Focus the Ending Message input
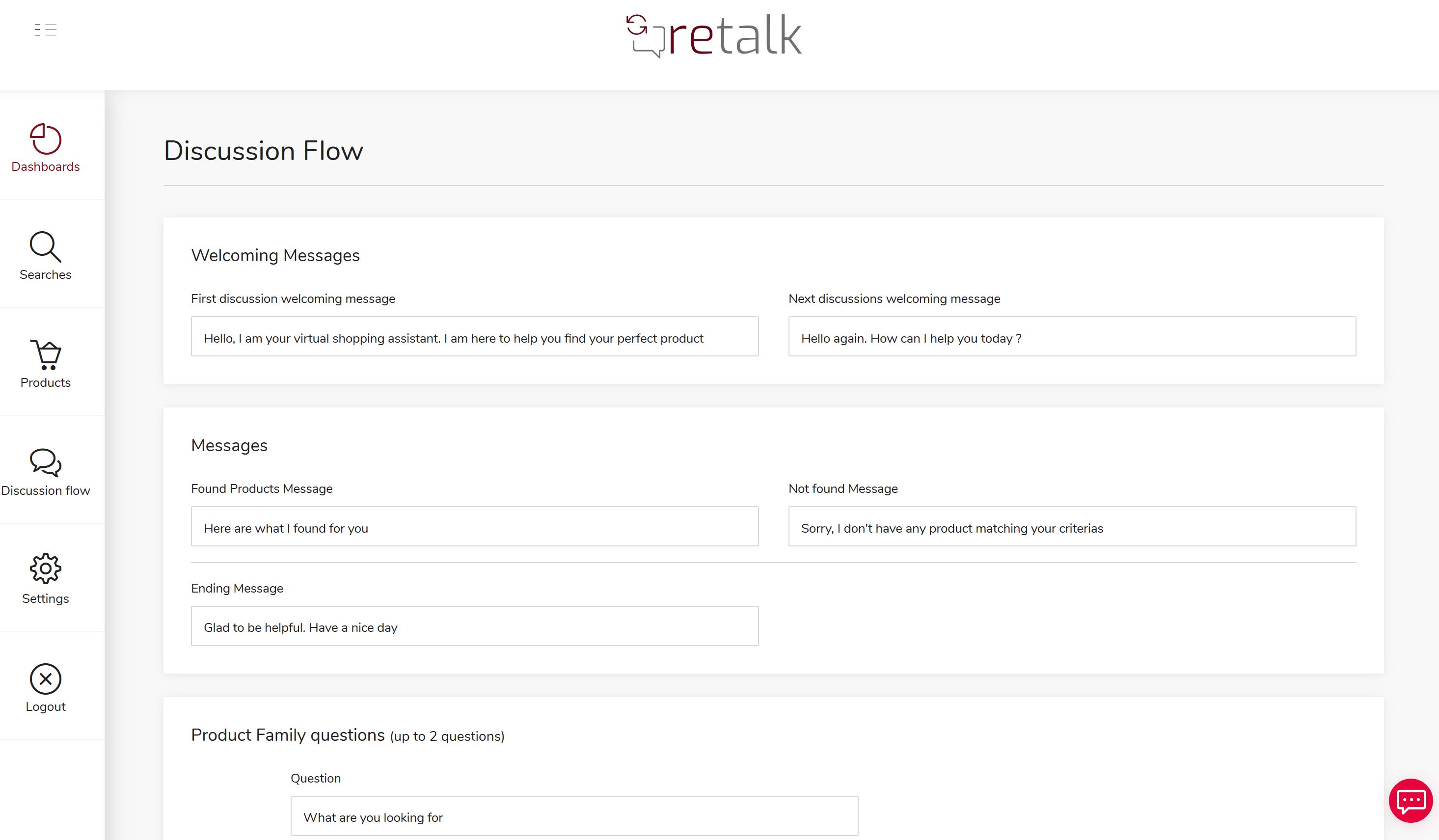This screenshot has width=1439, height=840. tap(475, 626)
